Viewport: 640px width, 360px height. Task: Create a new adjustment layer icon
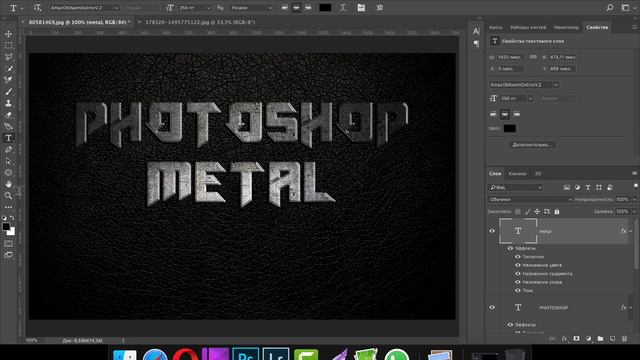coord(588,339)
